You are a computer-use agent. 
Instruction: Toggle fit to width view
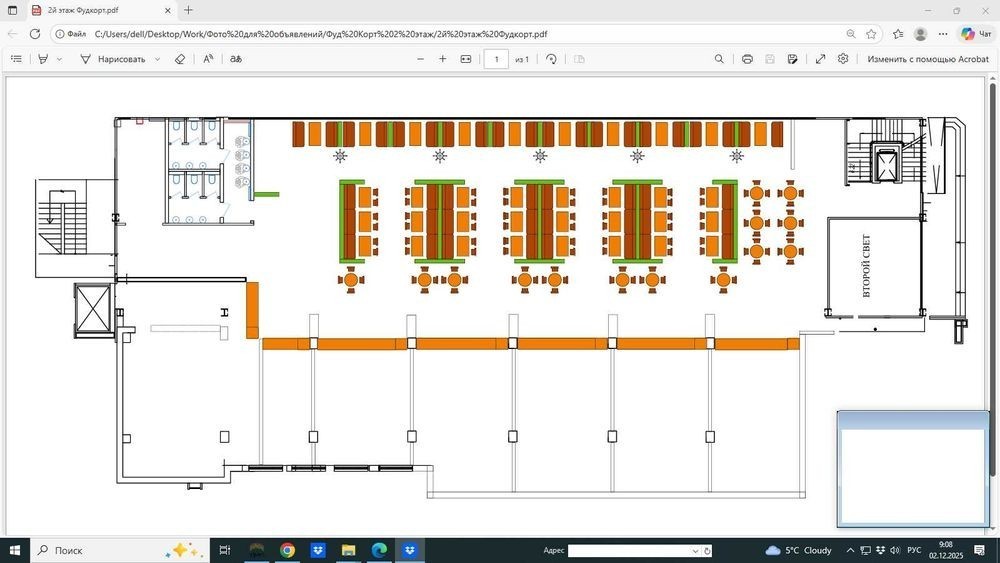tap(466, 59)
